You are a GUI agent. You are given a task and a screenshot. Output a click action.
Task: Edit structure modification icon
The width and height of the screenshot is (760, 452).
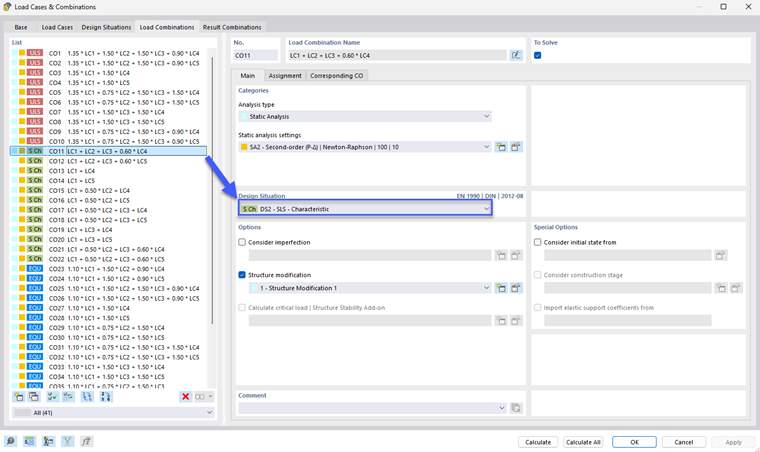tap(516, 288)
